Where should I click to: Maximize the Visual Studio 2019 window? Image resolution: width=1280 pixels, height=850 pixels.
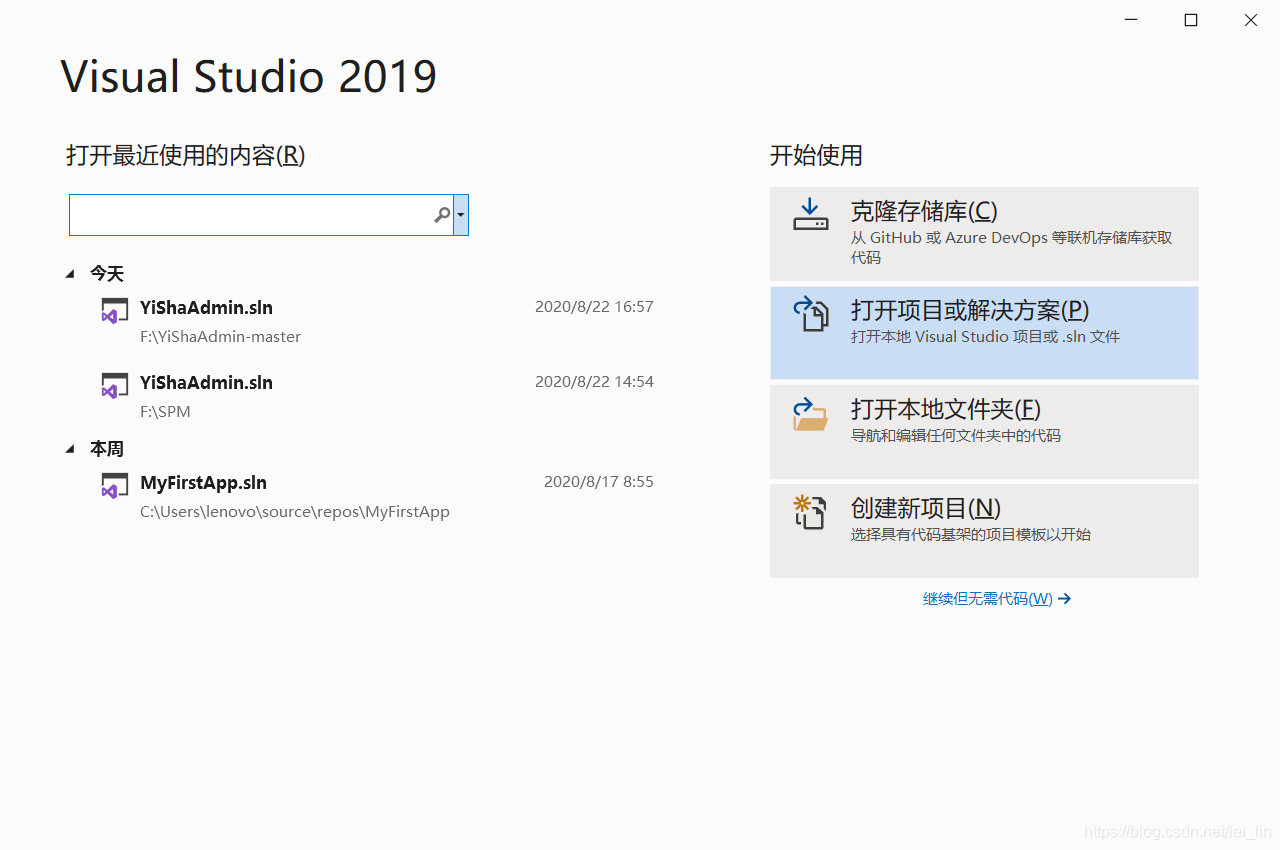(x=1191, y=20)
